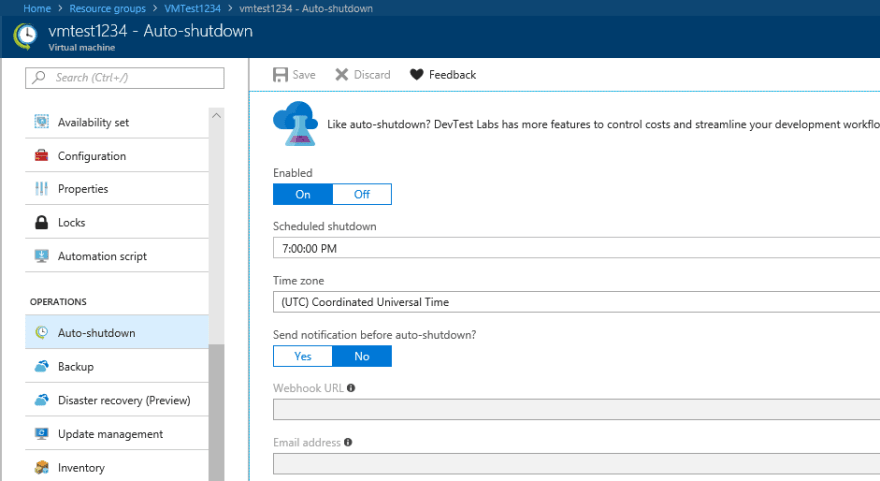880x481 pixels.
Task: Open Configuration menu item
Action: [x=117, y=155]
